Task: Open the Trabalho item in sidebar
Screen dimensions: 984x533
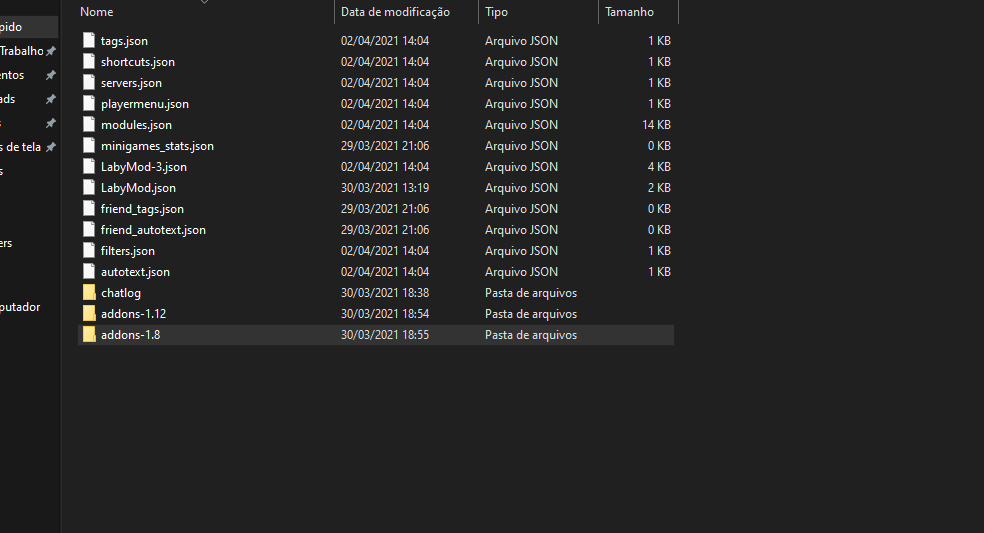Action: [21, 51]
